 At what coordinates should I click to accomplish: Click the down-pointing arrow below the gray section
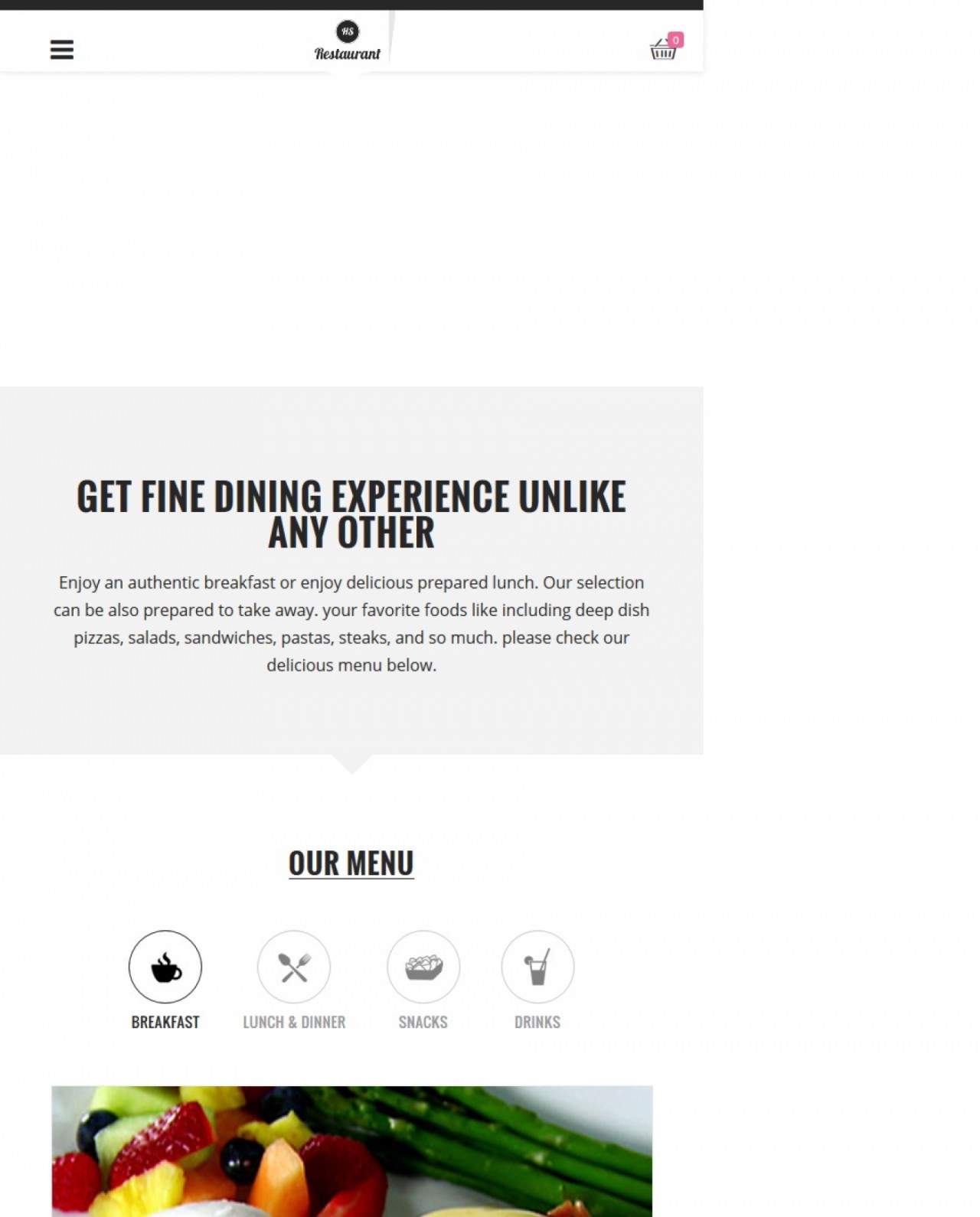pos(351,764)
